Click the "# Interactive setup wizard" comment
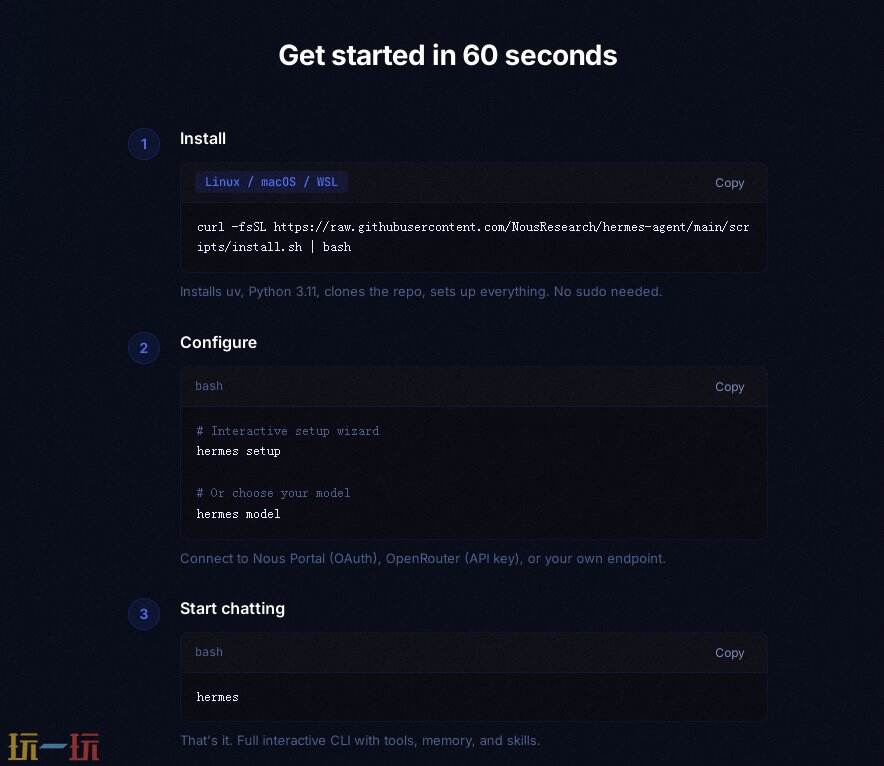Viewport: 884px width, 766px height. point(288,431)
